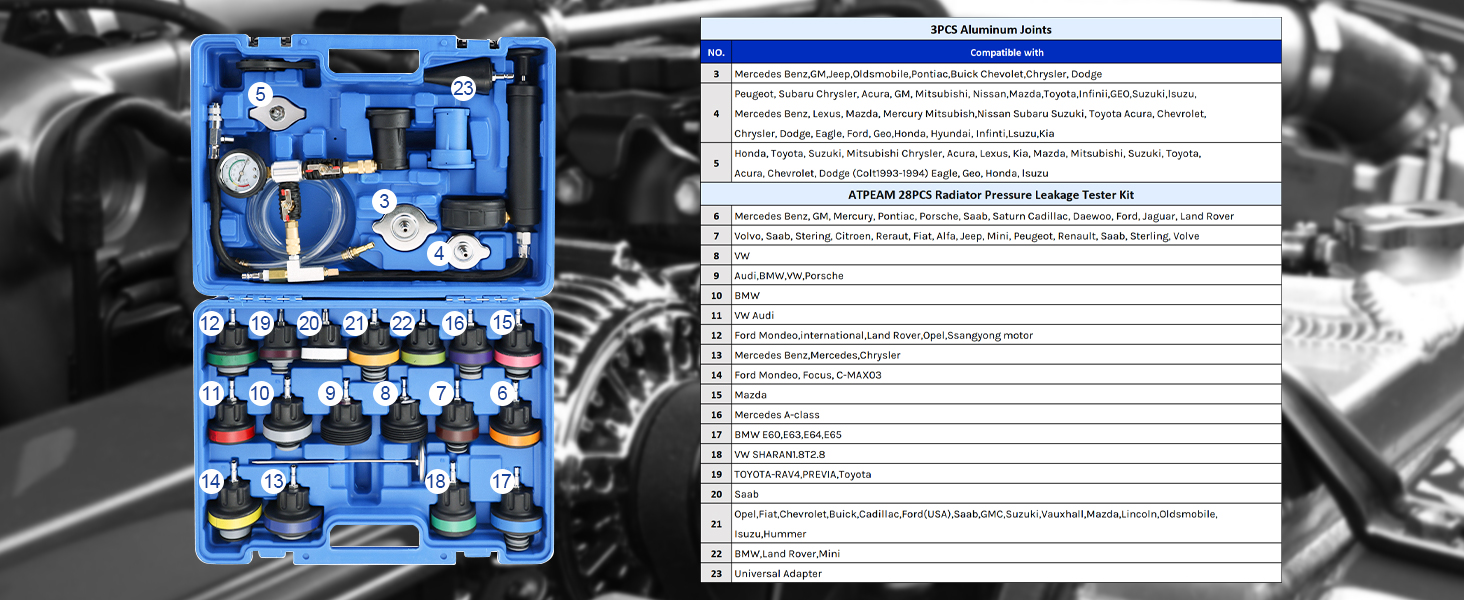Click the circled 17 badge in the kit's bottom row
1464x600 pixels.
[x=501, y=482]
